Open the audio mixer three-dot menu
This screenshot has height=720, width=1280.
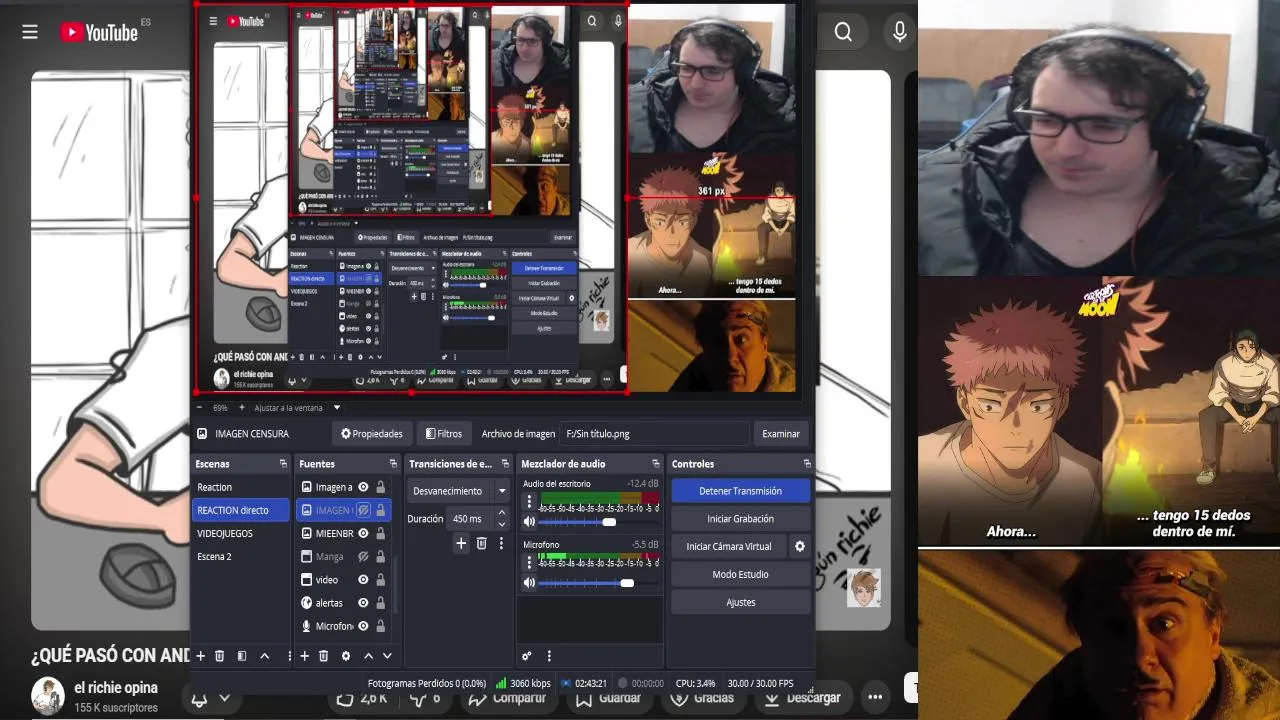pyautogui.click(x=548, y=656)
